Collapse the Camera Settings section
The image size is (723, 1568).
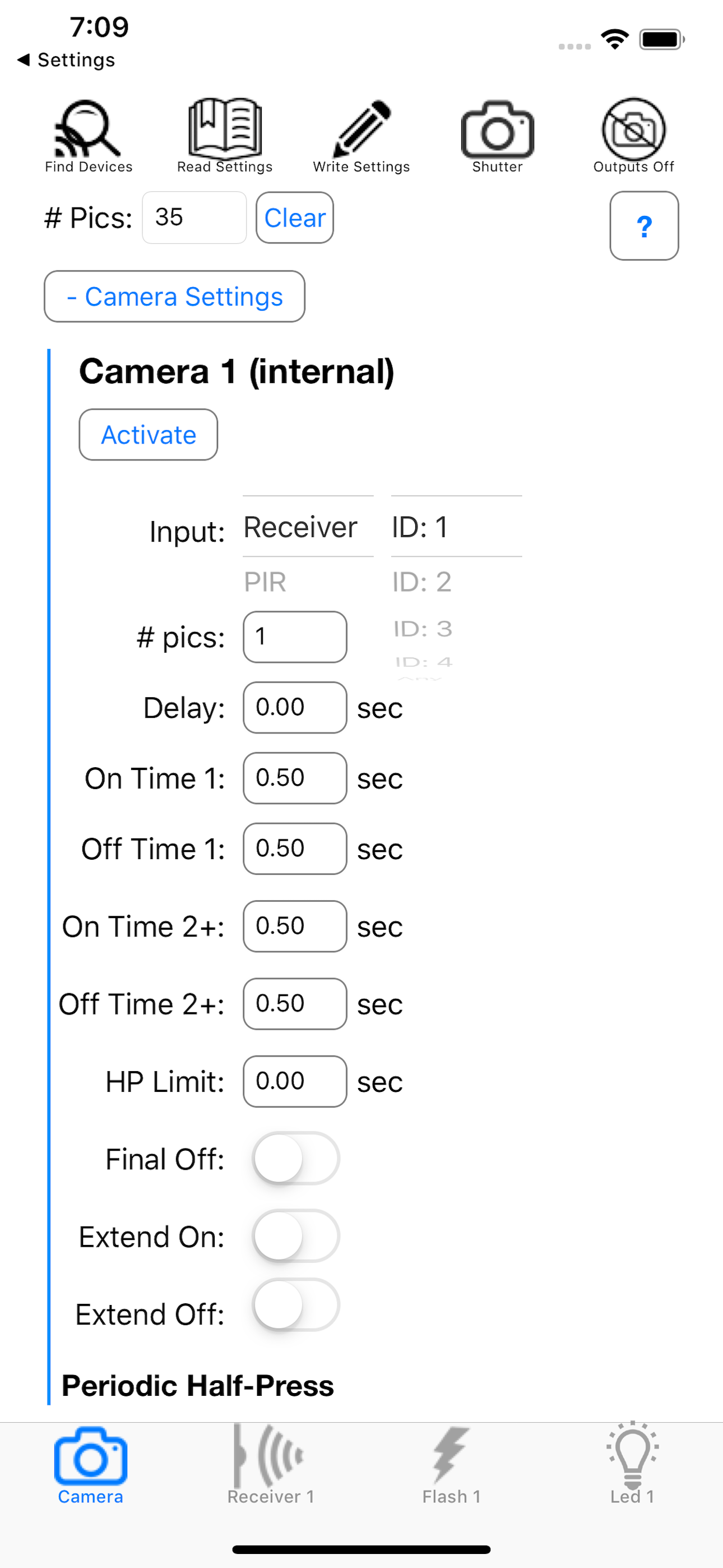[174, 297]
